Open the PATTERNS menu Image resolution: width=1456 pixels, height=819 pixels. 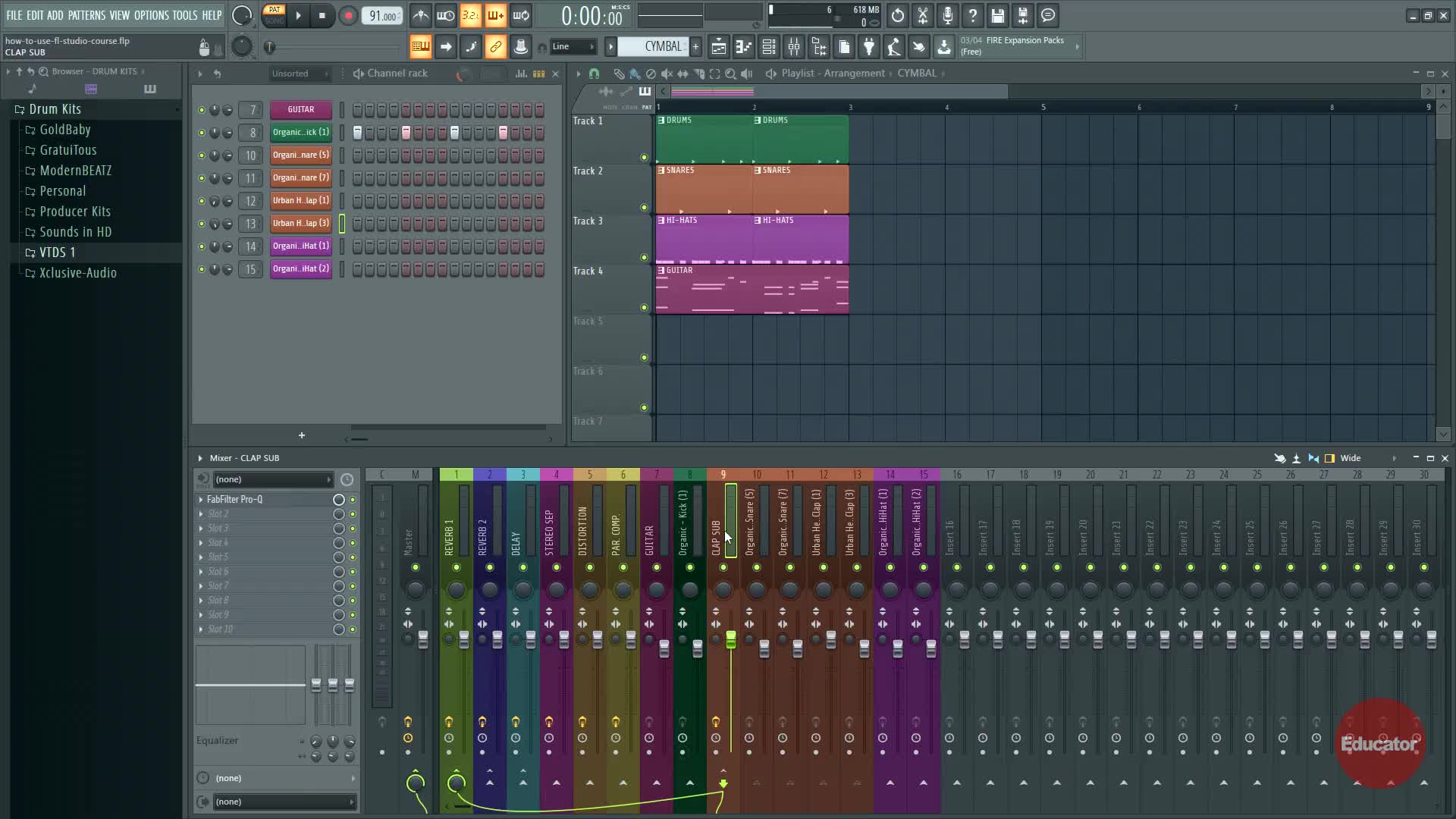click(86, 15)
